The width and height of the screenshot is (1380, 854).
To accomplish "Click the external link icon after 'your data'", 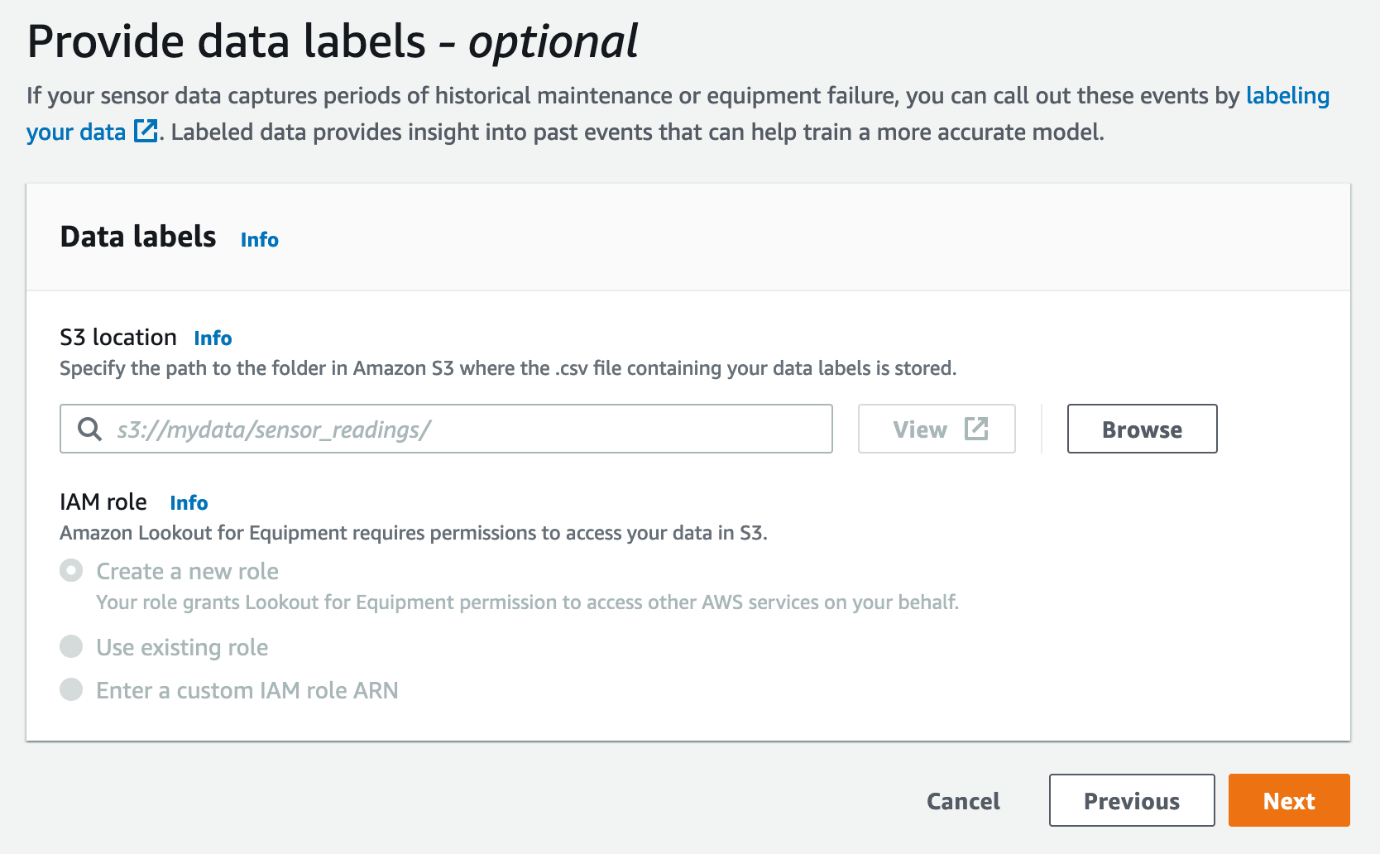I will point(146,131).
